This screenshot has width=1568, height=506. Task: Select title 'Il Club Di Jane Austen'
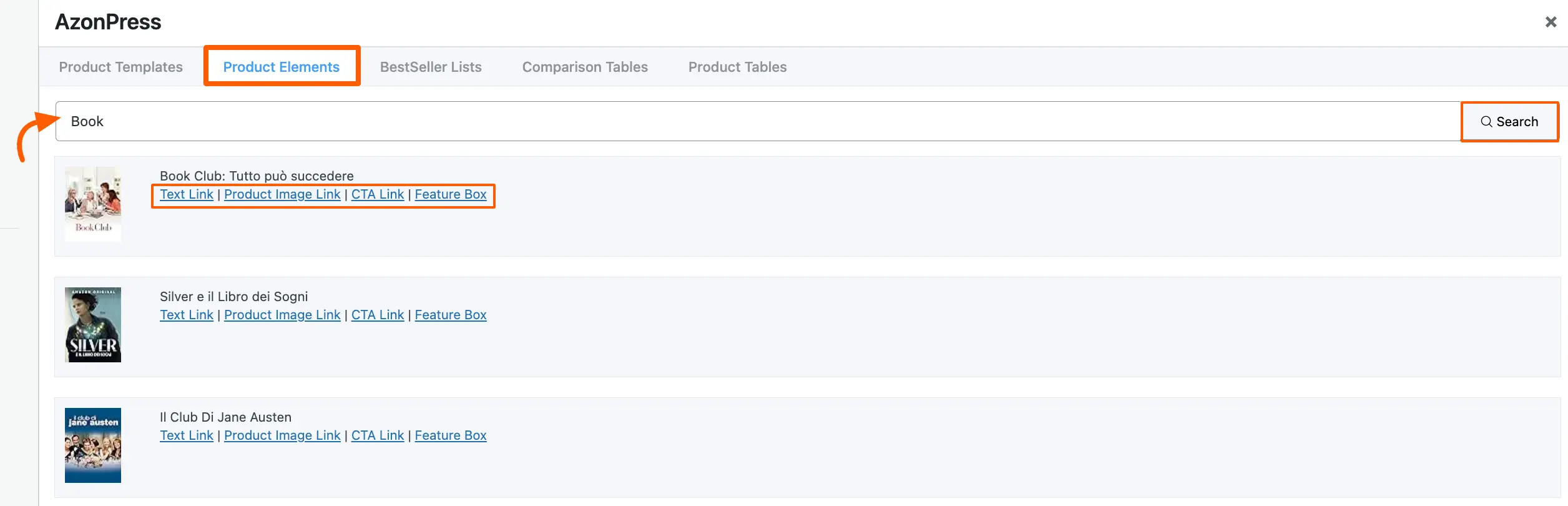coord(225,417)
